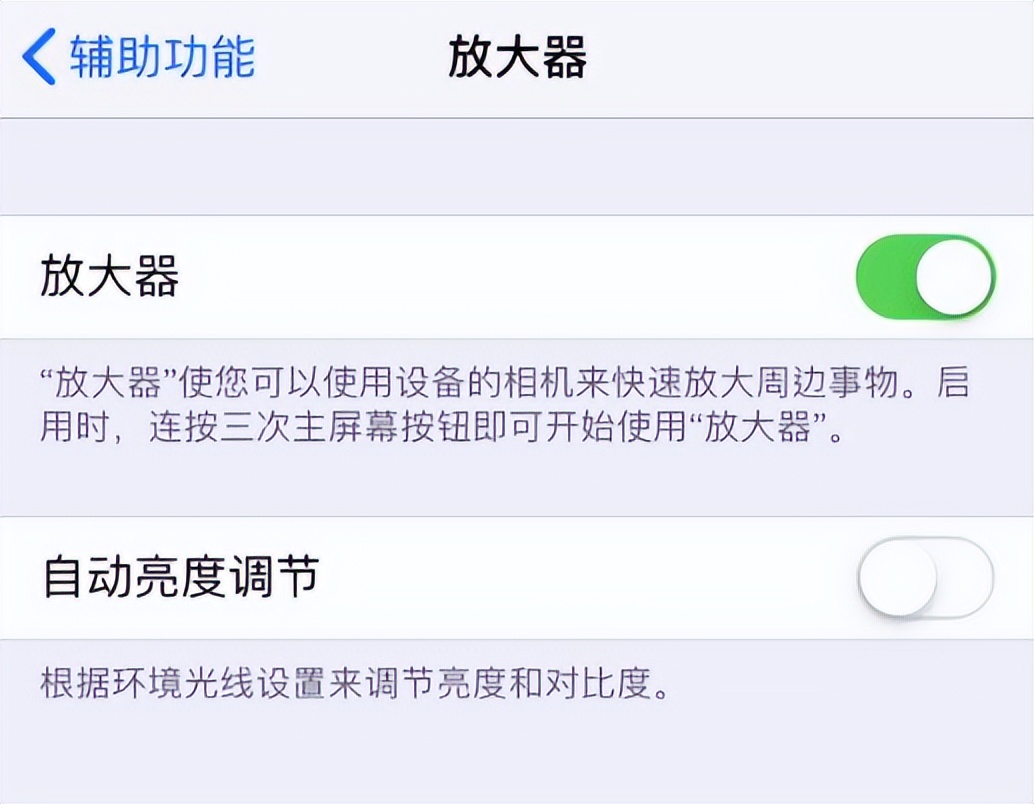
Task: Tap the brightness adjustment description text
Action: (x=360, y=689)
